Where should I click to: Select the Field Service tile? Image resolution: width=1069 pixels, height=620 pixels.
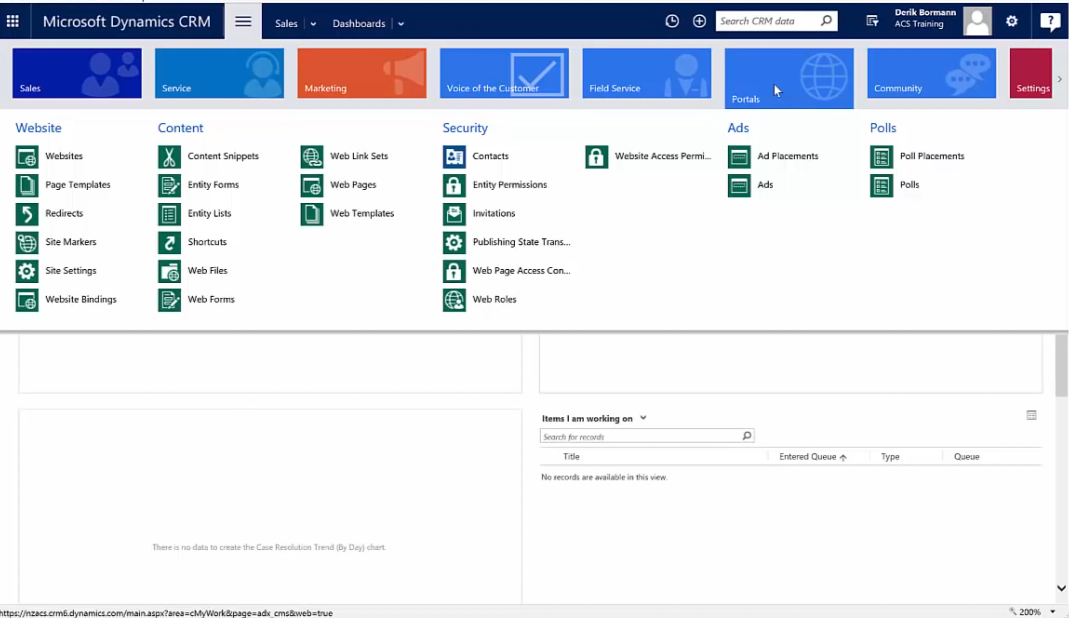point(647,73)
